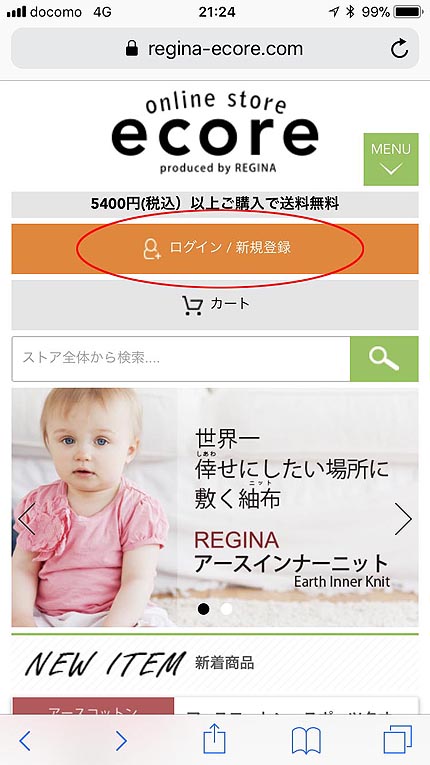Open the カート cart button
Screen dimensions: 430x765
point(215,305)
